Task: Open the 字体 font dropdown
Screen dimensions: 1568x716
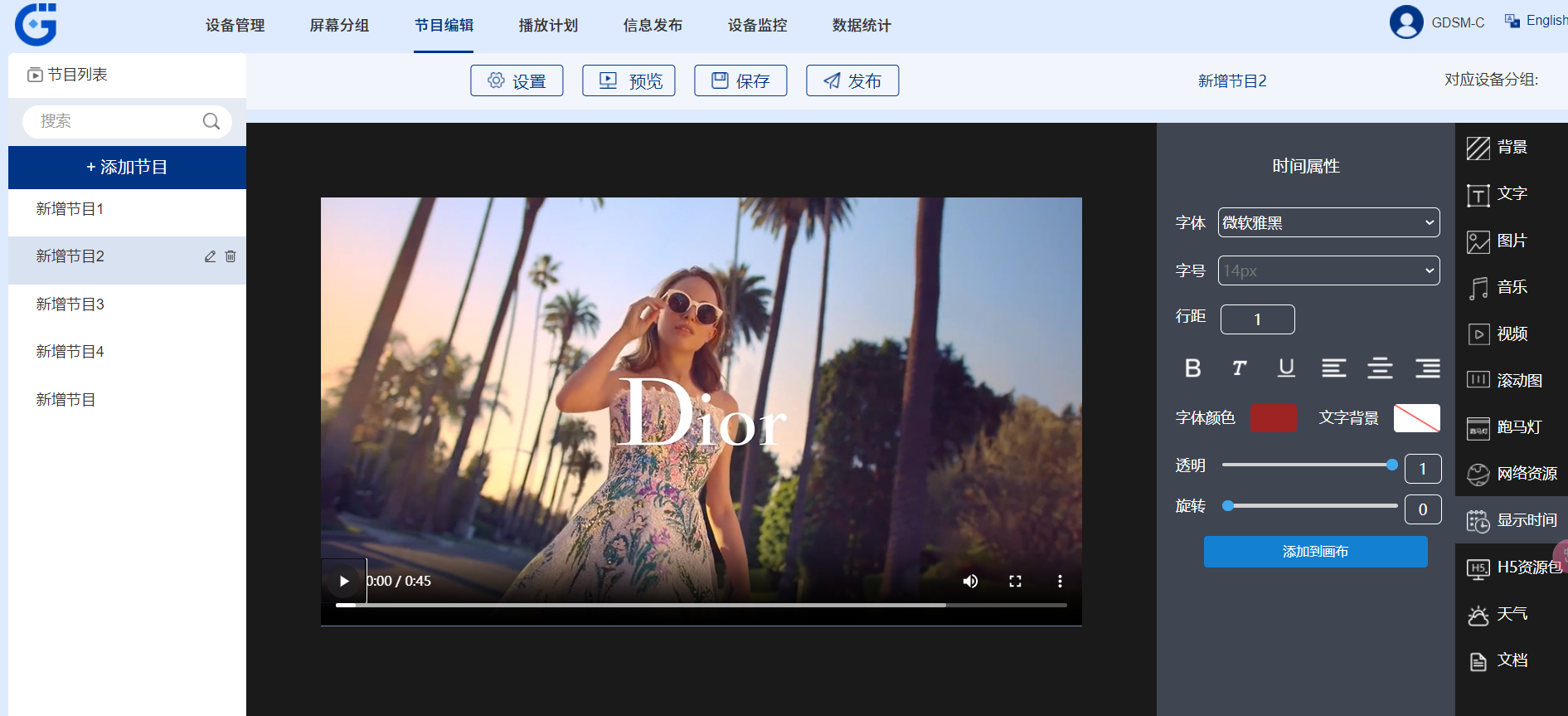Action: click(x=1328, y=222)
